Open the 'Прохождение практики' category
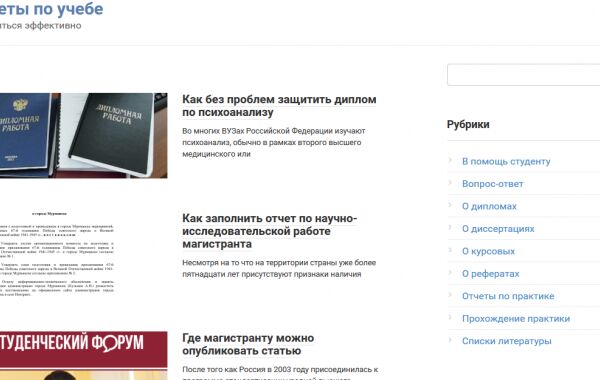Screen dimensions: 600x380 pyautogui.click(x=516, y=319)
